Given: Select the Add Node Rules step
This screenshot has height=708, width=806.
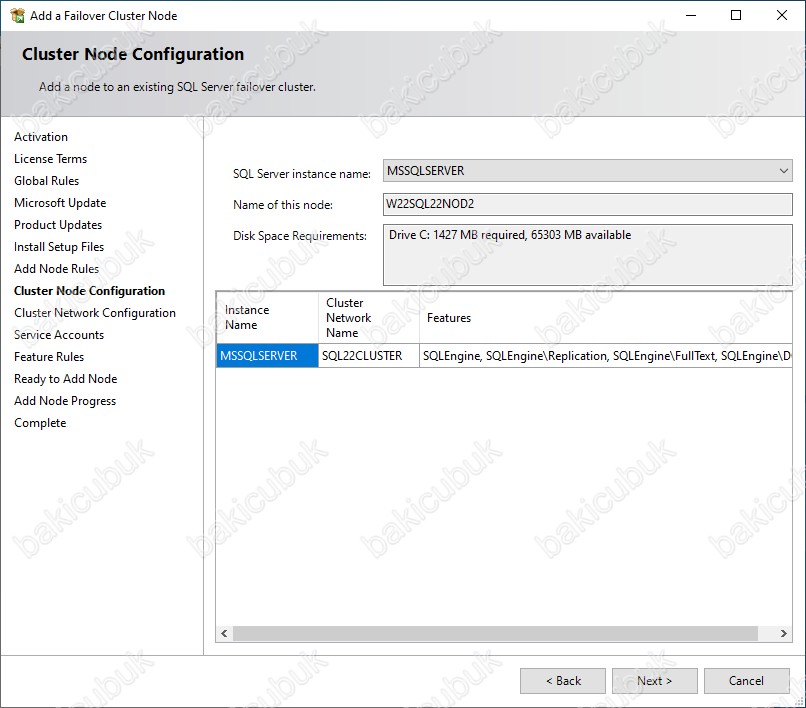Looking at the screenshot, I should pos(57,269).
